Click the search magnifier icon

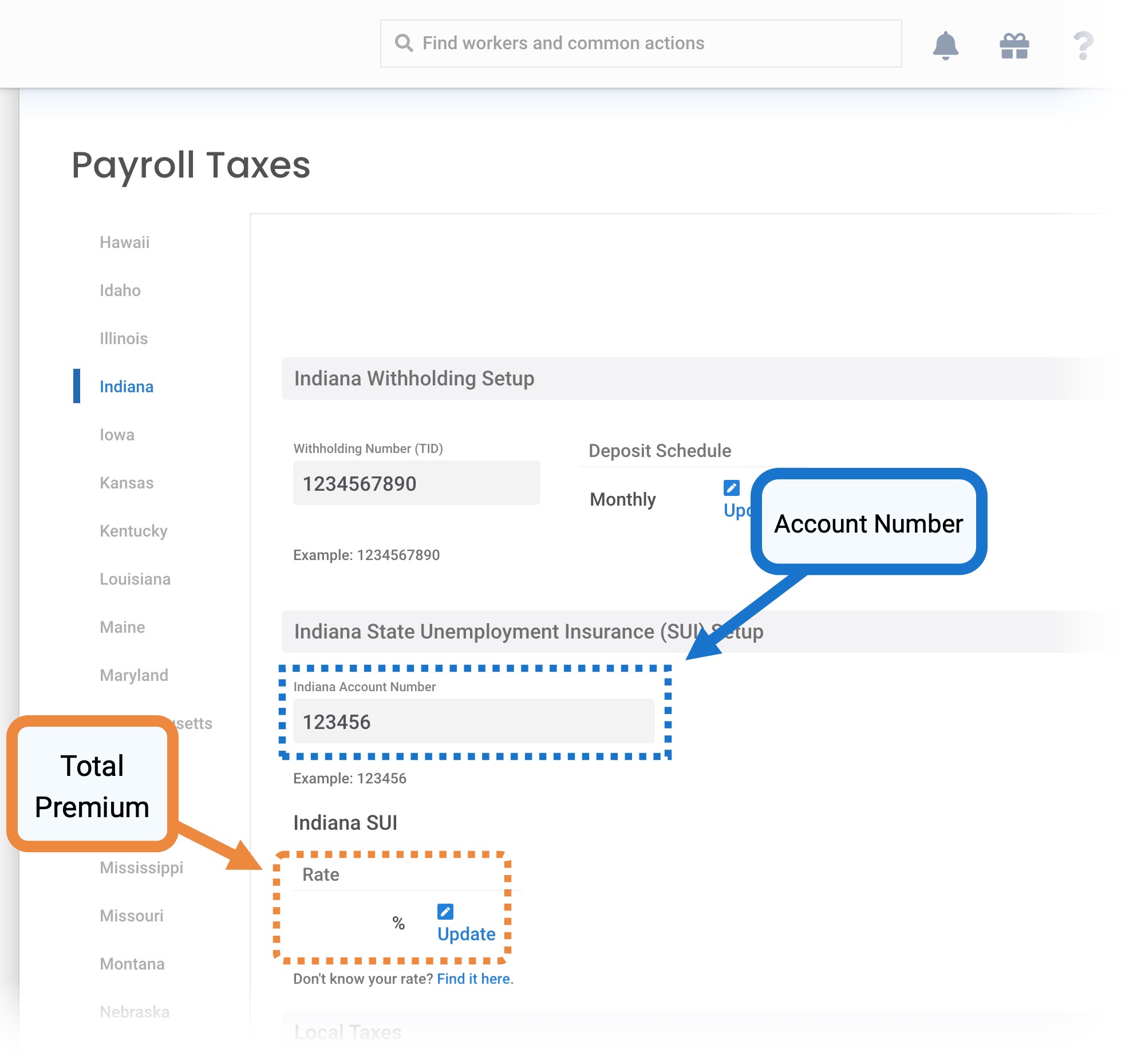[404, 43]
